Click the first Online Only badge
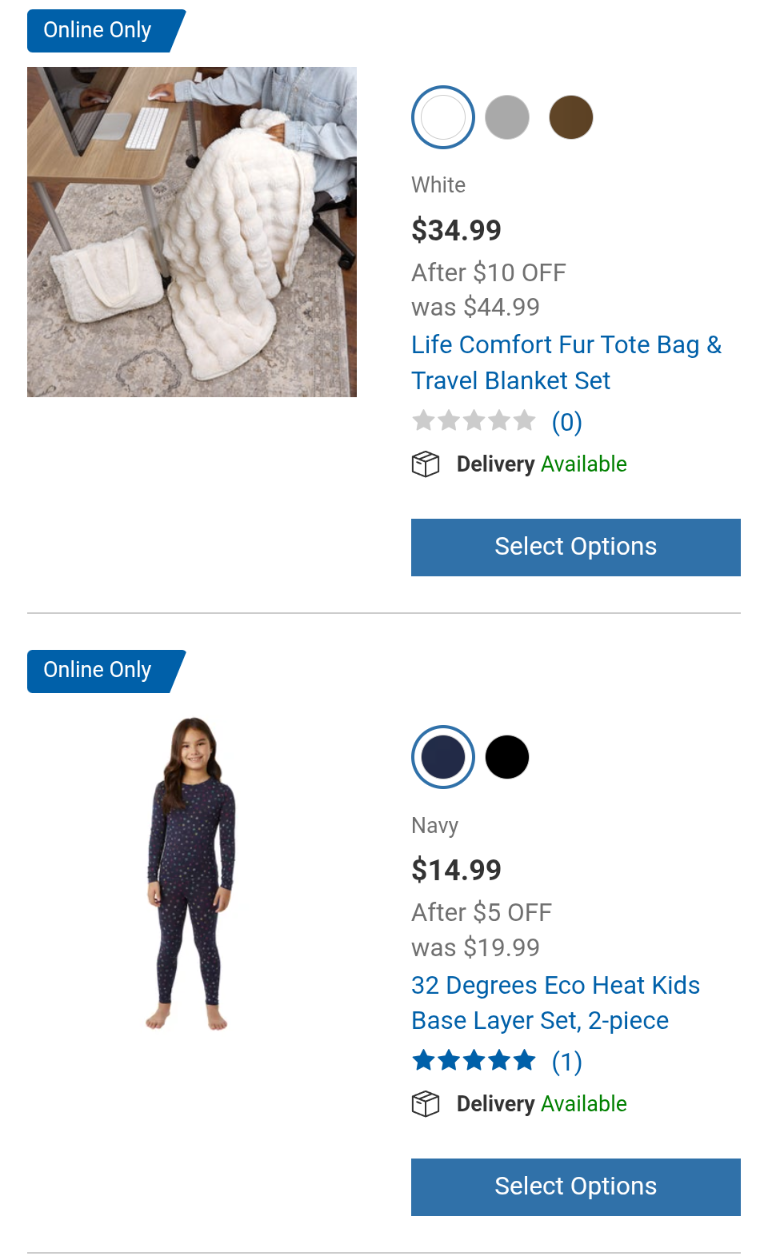 point(100,30)
